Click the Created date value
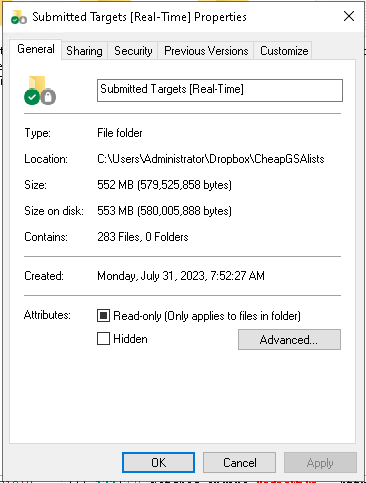The height and width of the screenshot is (483, 366). (181, 276)
